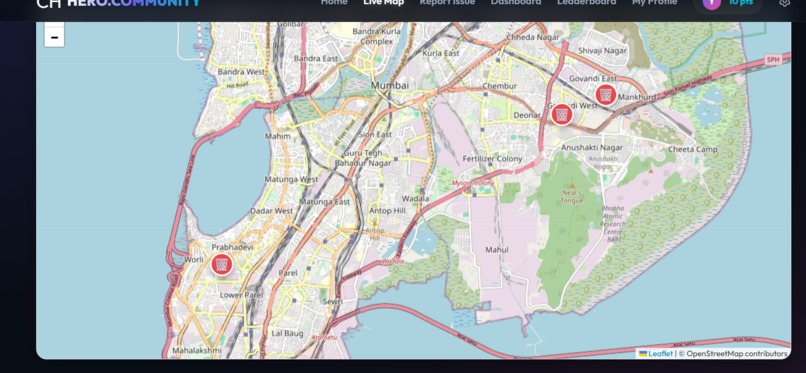Click the Mahul label
This screenshot has height=373, width=806.
coord(497,250)
